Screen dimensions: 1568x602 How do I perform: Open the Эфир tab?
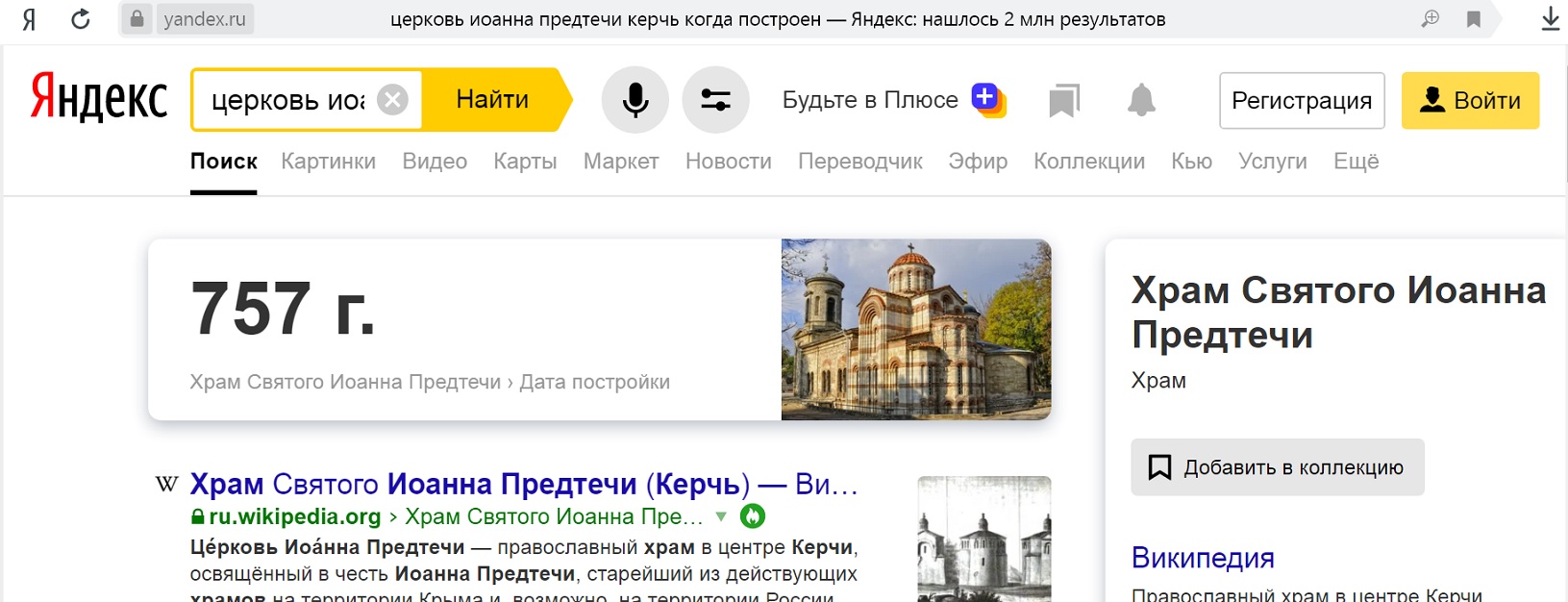978,162
